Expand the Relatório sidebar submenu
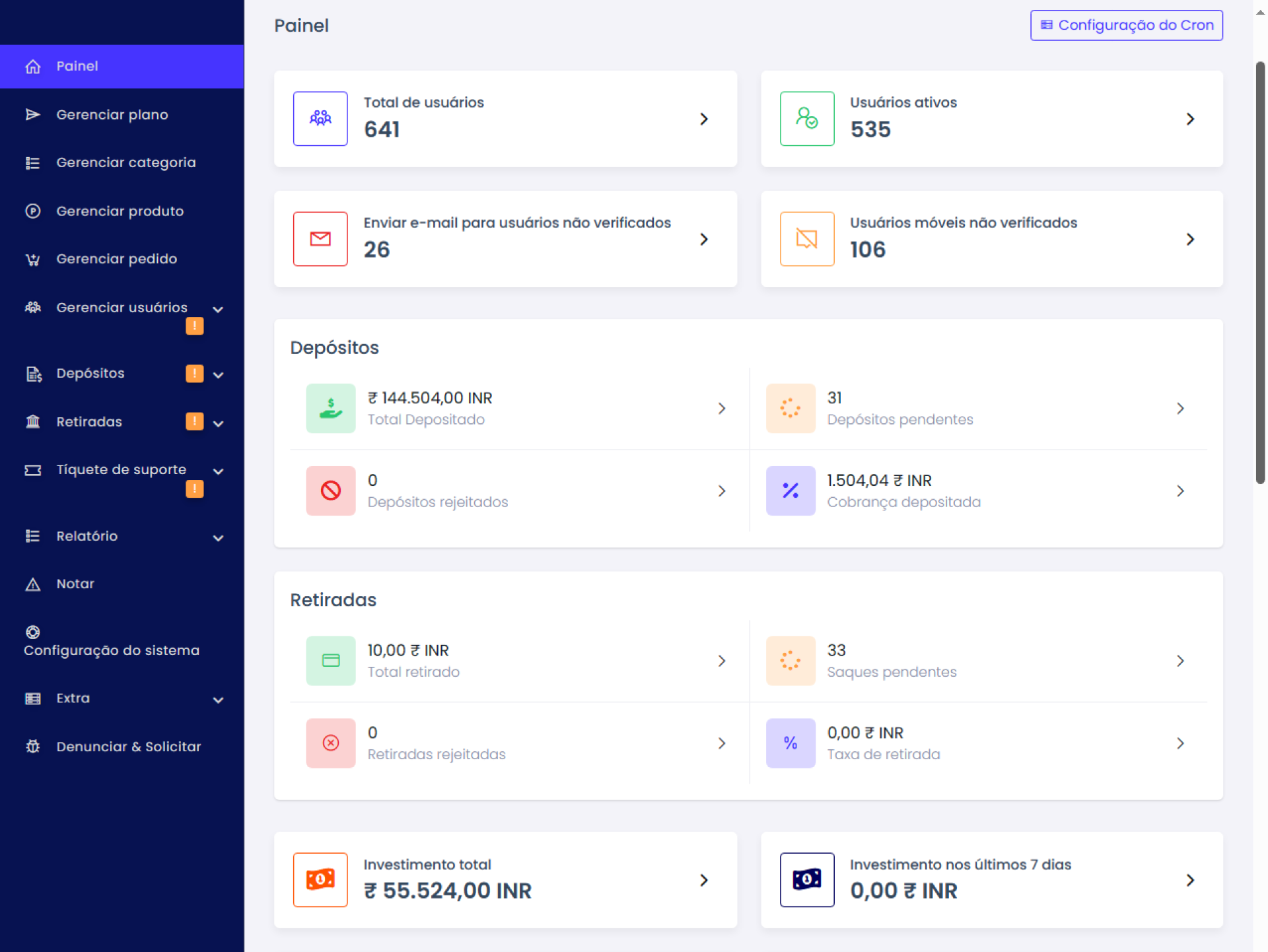The image size is (1268, 952). click(x=218, y=537)
